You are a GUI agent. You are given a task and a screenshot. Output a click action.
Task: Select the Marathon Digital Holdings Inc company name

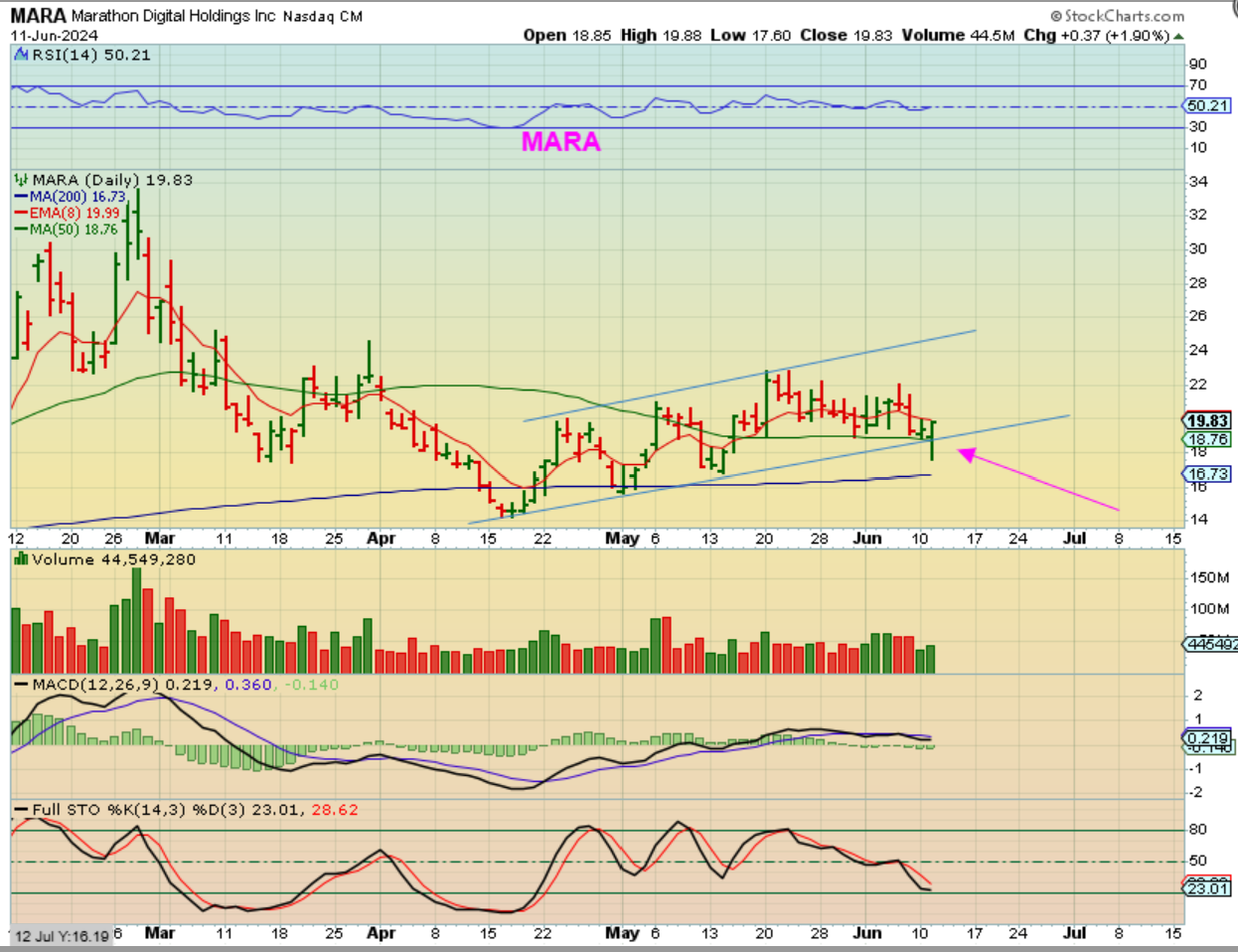[173, 16]
